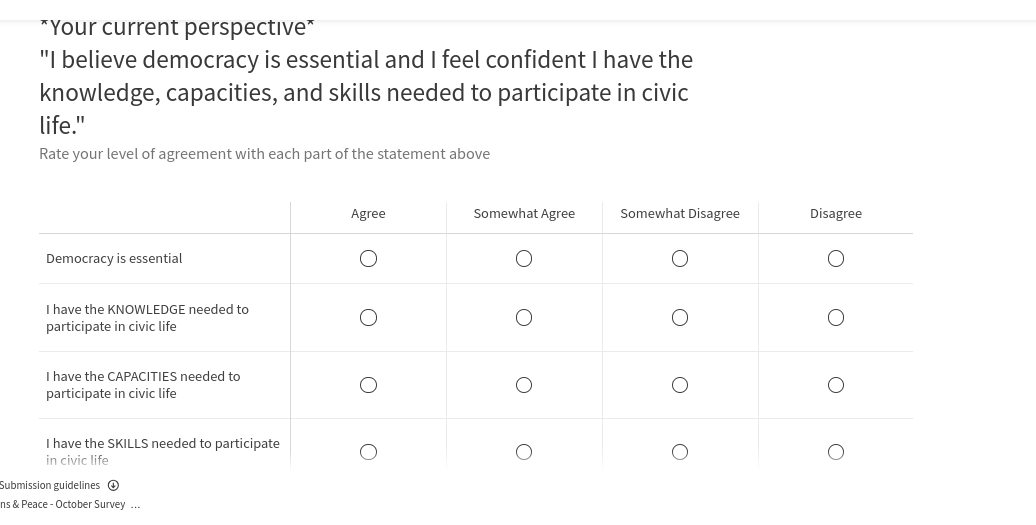Viewport: 1036px width, 525px height.
Task: Mark Disagree for the CAPACITIES row
Action: [836, 385]
